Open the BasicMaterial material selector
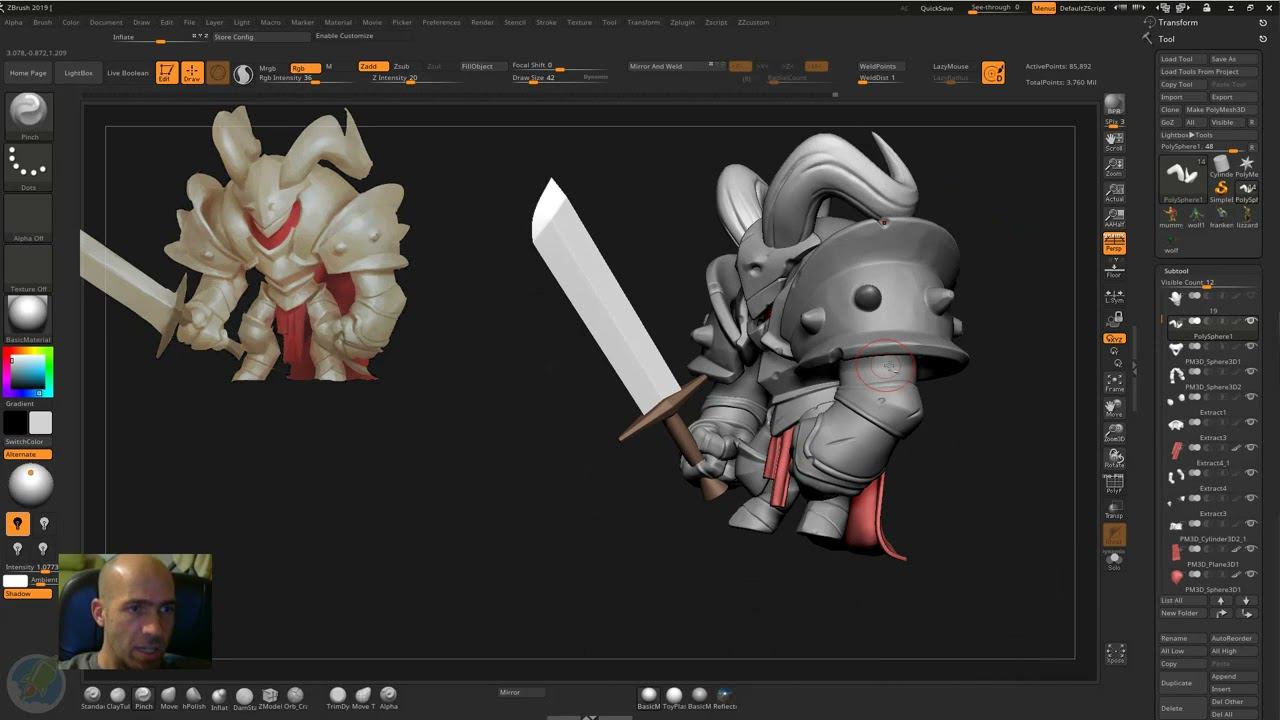The width and height of the screenshot is (1280, 720). click(x=28, y=318)
